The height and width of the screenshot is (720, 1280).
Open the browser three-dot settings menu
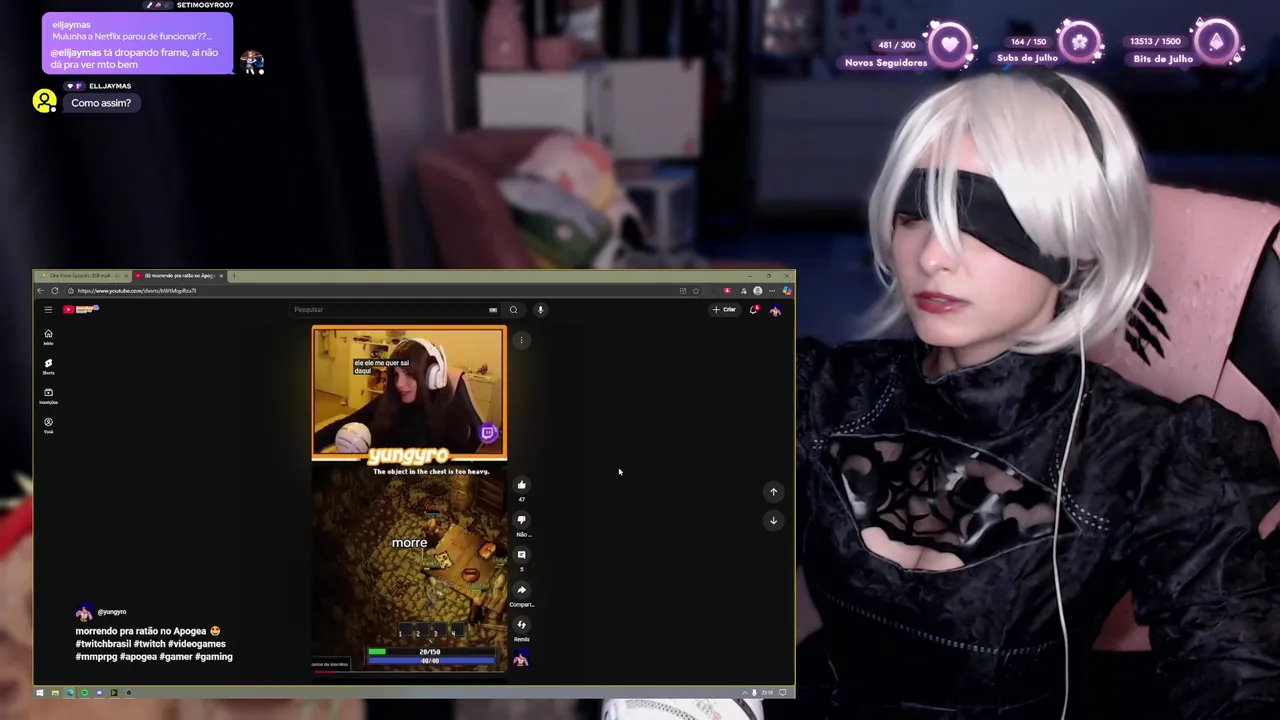click(x=772, y=290)
